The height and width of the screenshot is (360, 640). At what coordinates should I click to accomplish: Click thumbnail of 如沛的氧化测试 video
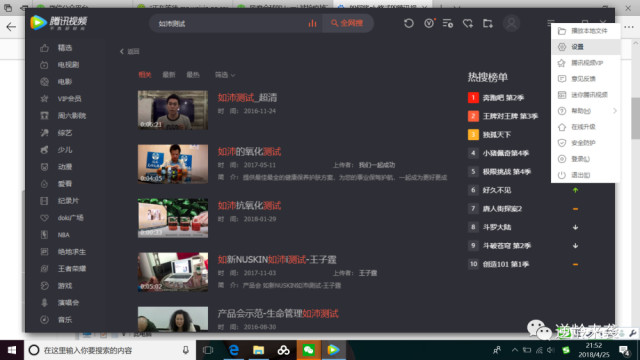pyautogui.click(x=173, y=164)
